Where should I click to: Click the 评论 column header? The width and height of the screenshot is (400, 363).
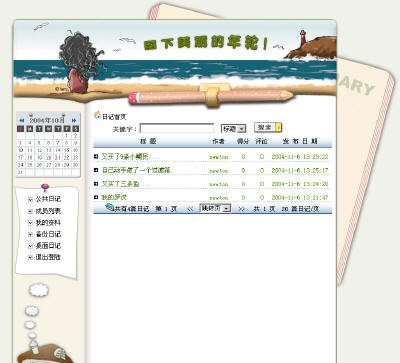pos(261,141)
